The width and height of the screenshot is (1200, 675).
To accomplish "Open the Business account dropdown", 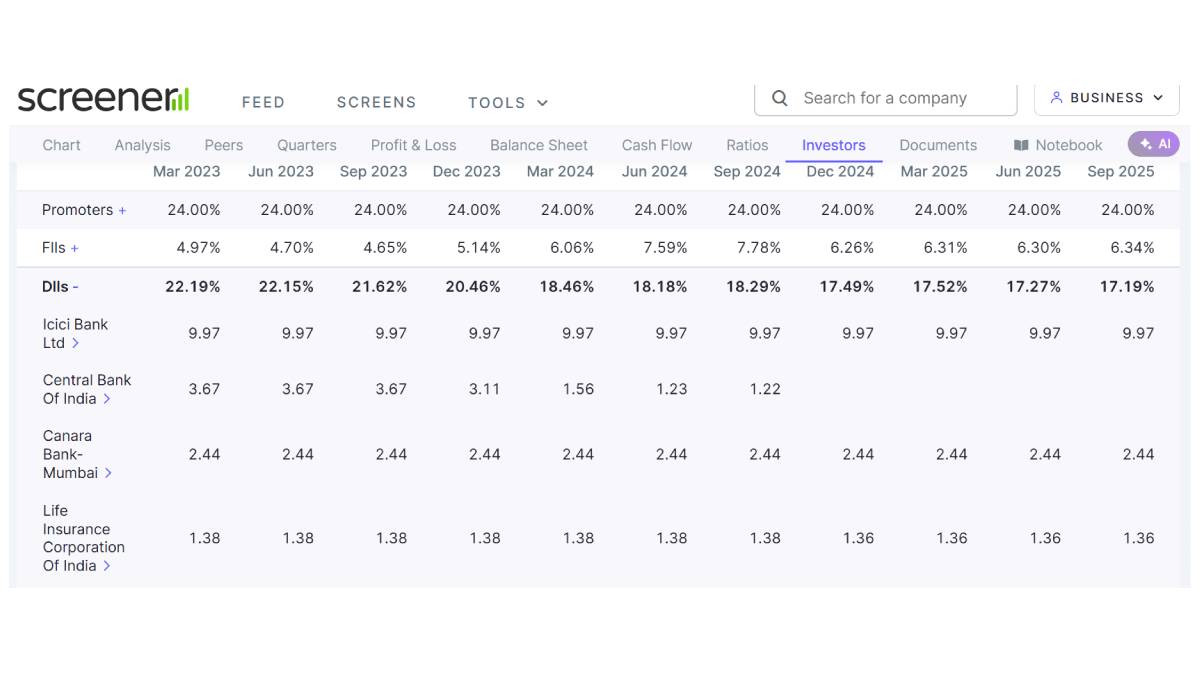I will (x=1106, y=98).
